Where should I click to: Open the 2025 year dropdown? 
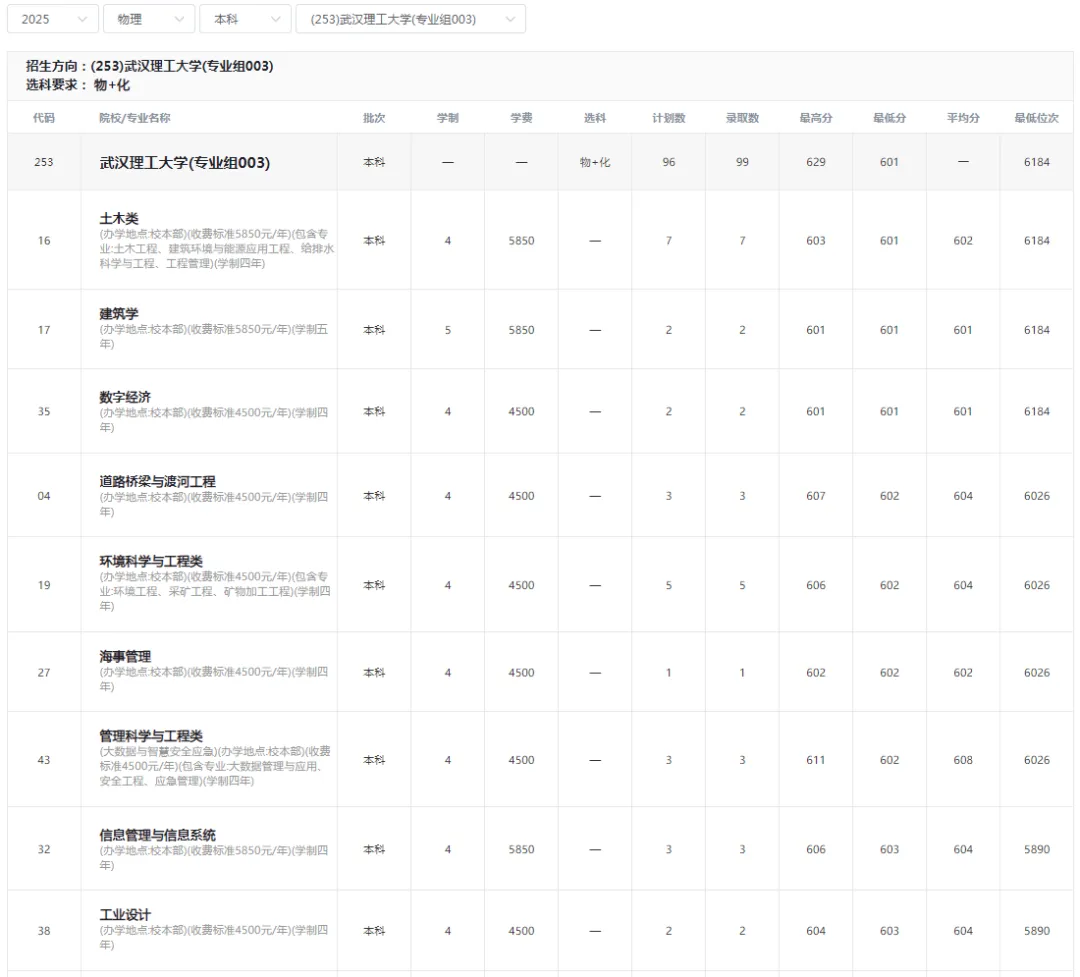coord(52,19)
